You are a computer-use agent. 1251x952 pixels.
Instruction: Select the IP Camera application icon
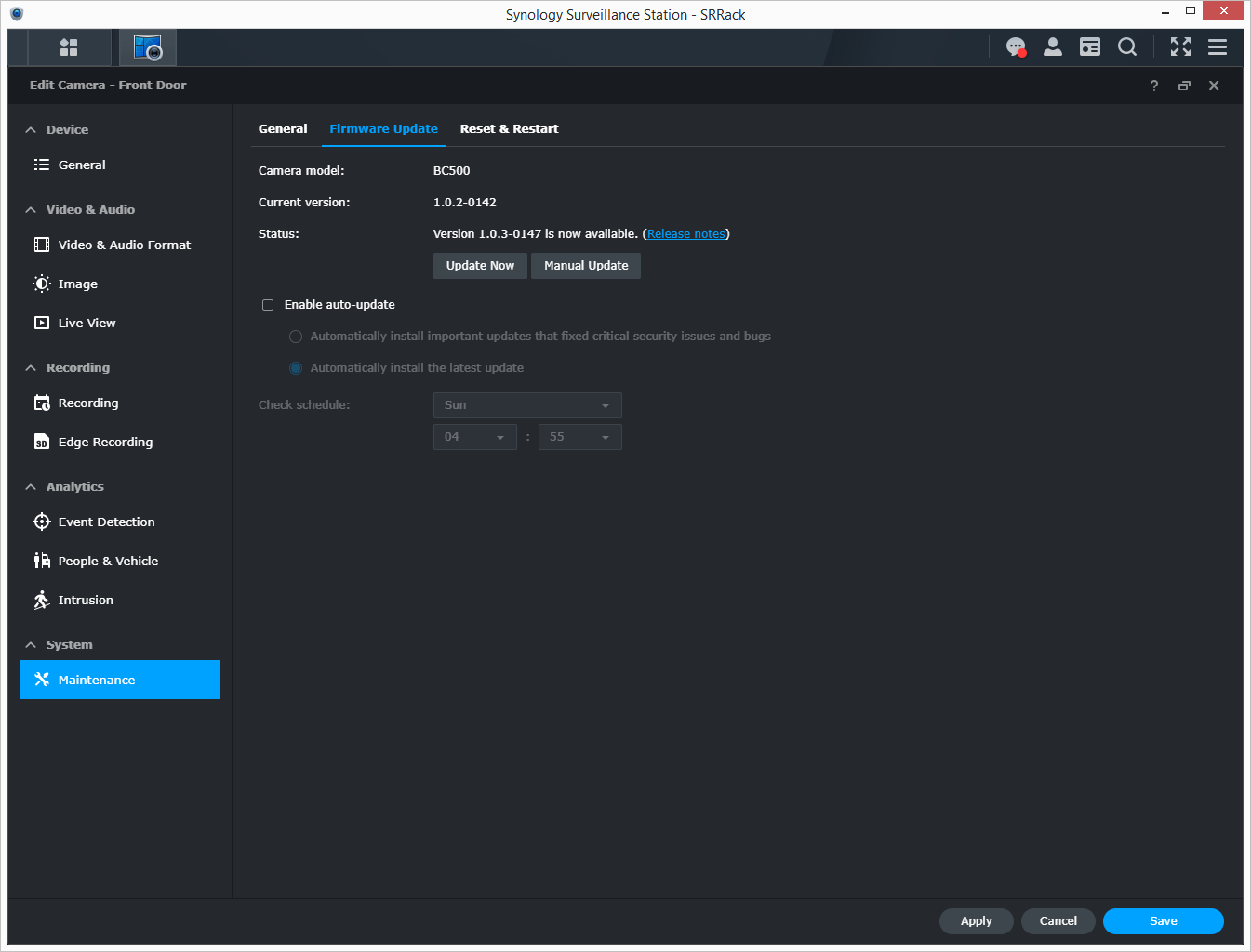(x=148, y=47)
